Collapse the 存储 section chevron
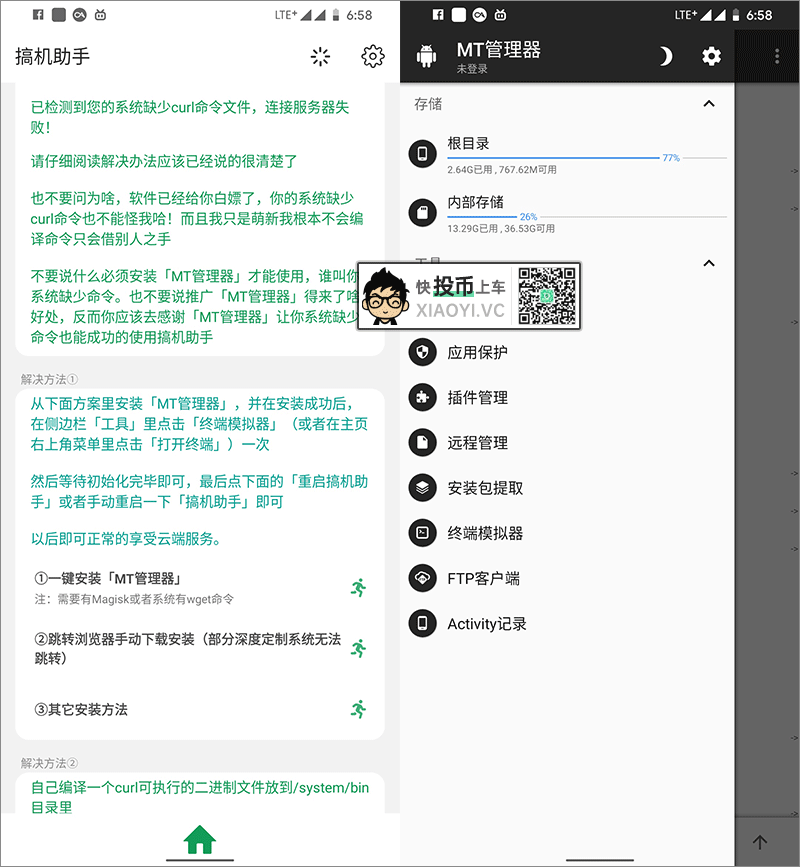This screenshot has width=800, height=867. (x=709, y=103)
